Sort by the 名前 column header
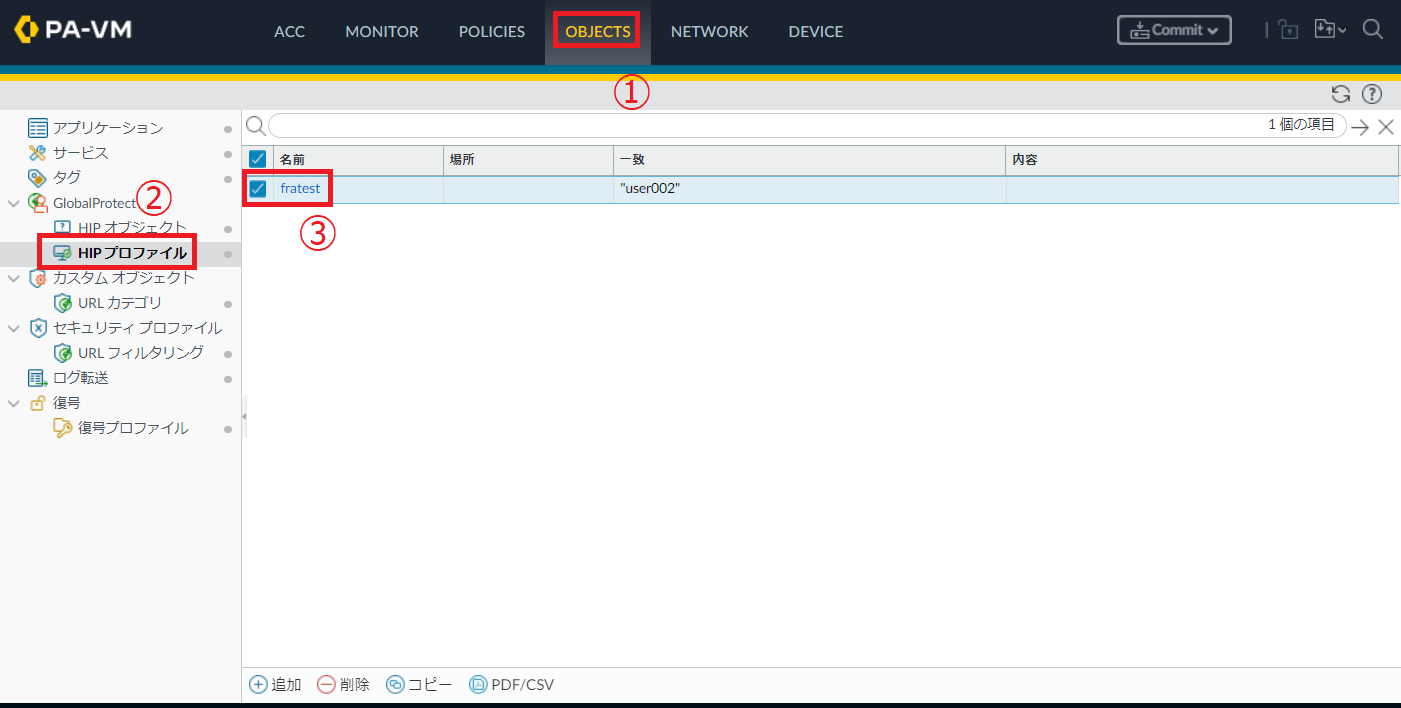The image size is (1401, 708). [358, 160]
